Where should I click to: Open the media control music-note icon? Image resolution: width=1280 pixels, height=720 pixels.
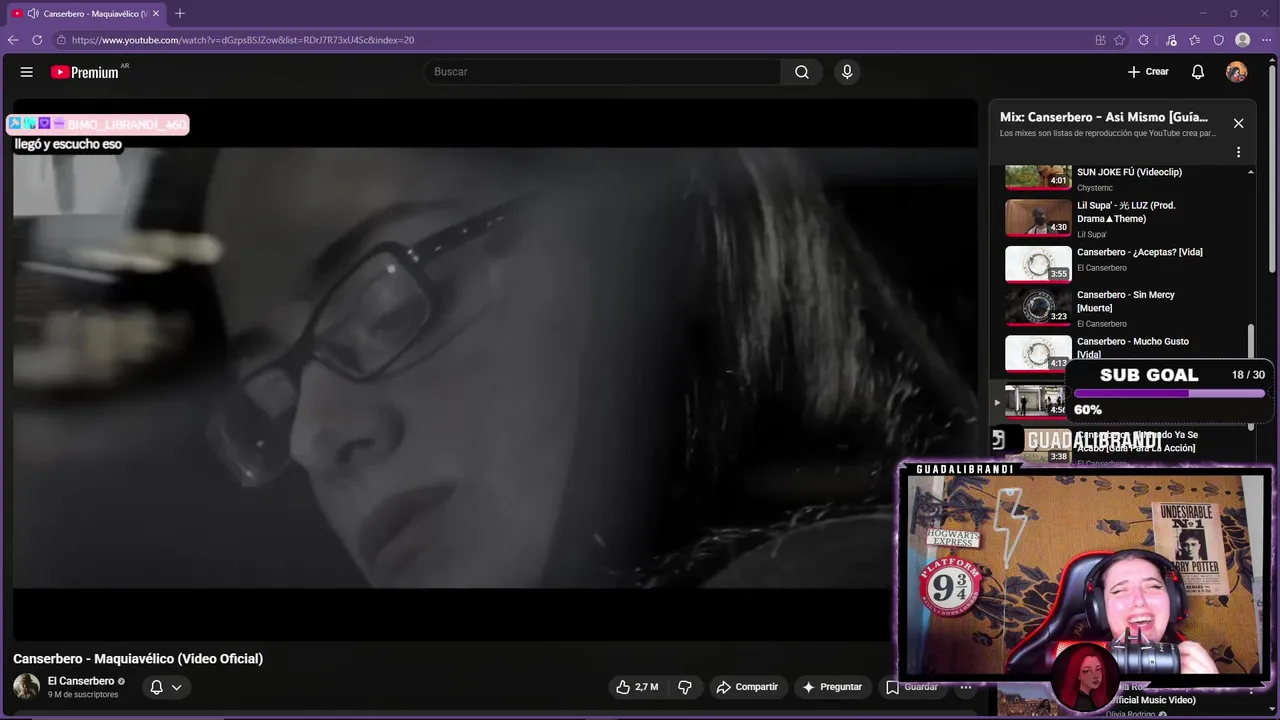tap(1171, 40)
